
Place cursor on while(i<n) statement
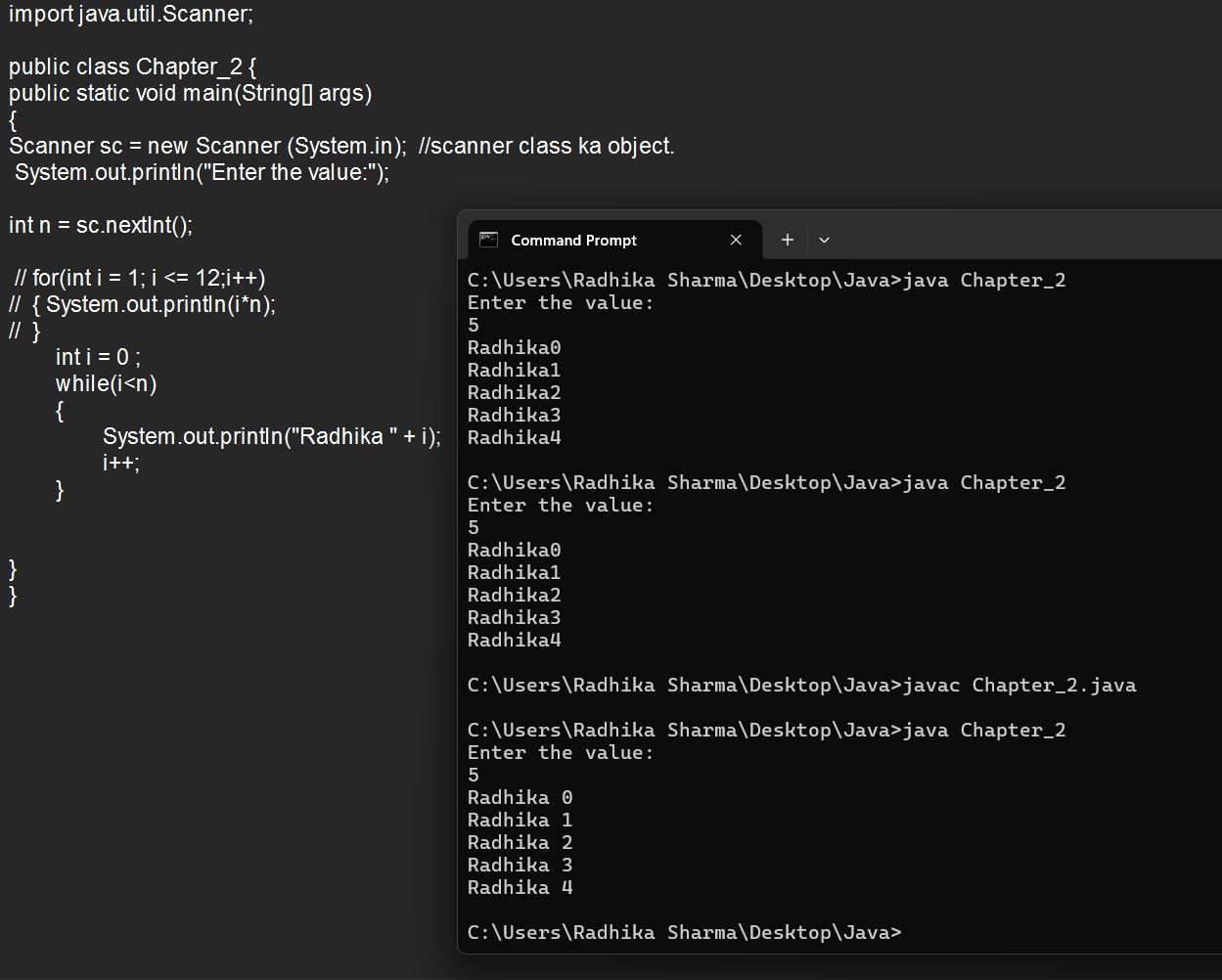tap(106, 383)
